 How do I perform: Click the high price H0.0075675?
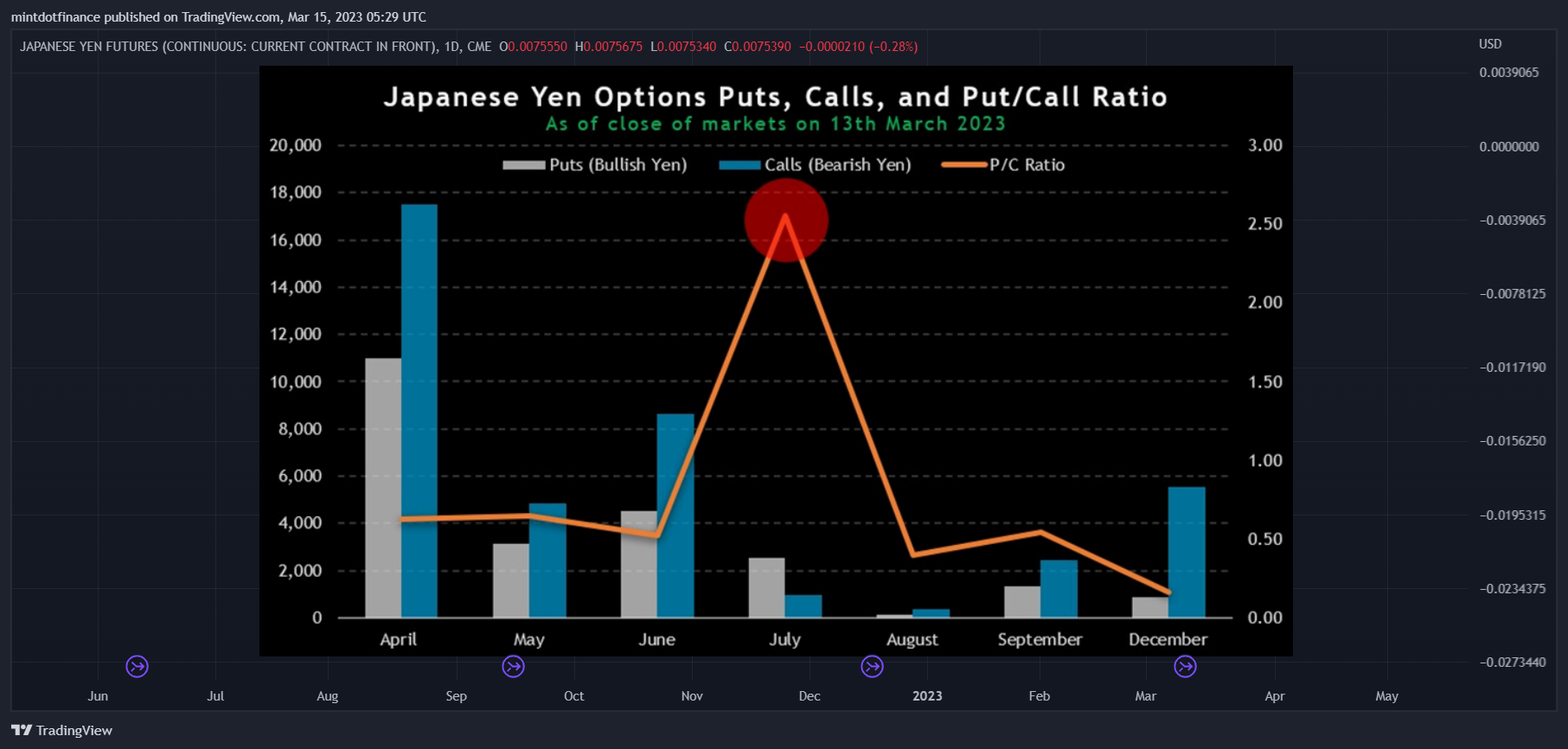pyautogui.click(x=609, y=47)
